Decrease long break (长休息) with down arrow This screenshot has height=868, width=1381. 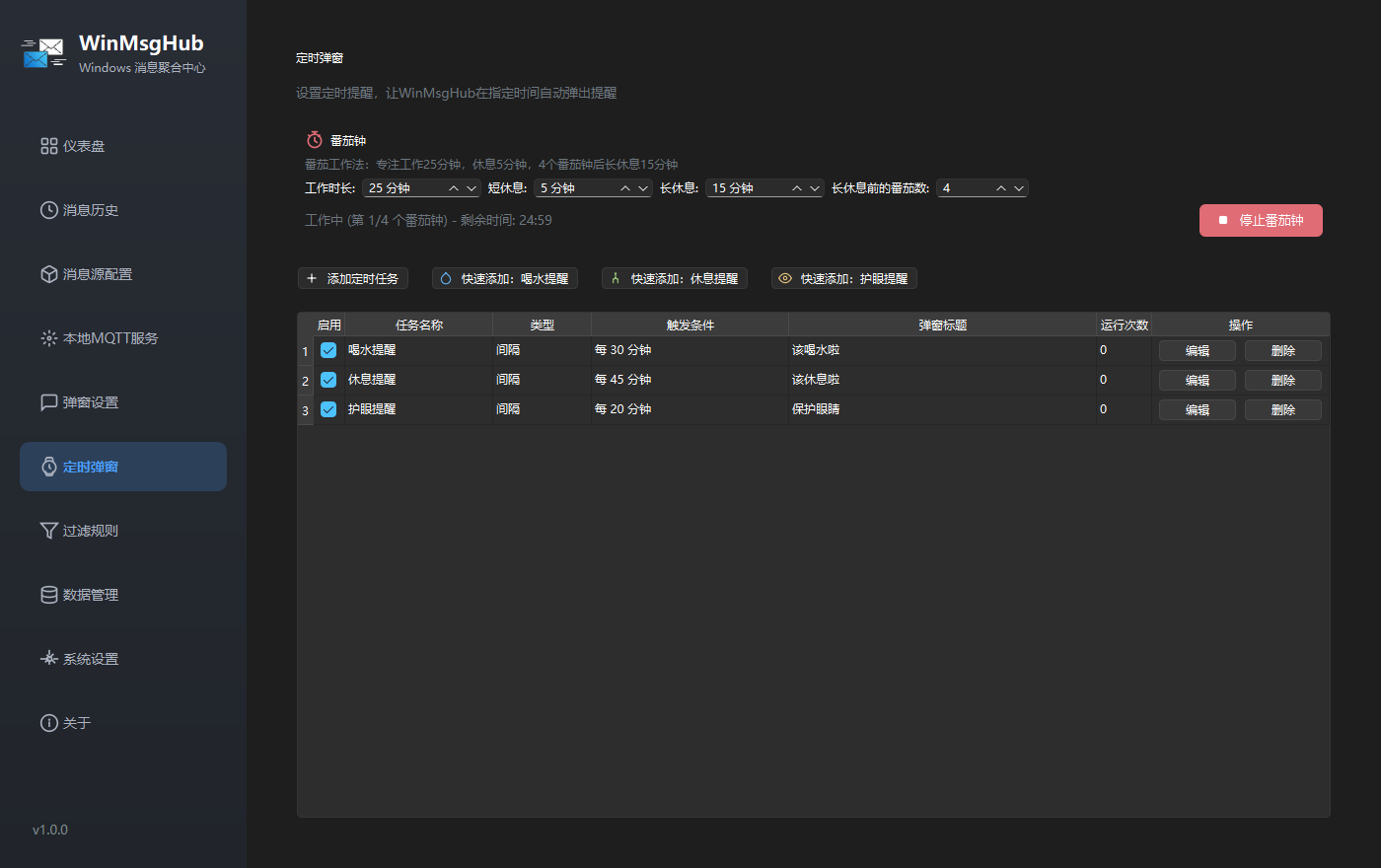pyautogui.click(x=815, y=188)
